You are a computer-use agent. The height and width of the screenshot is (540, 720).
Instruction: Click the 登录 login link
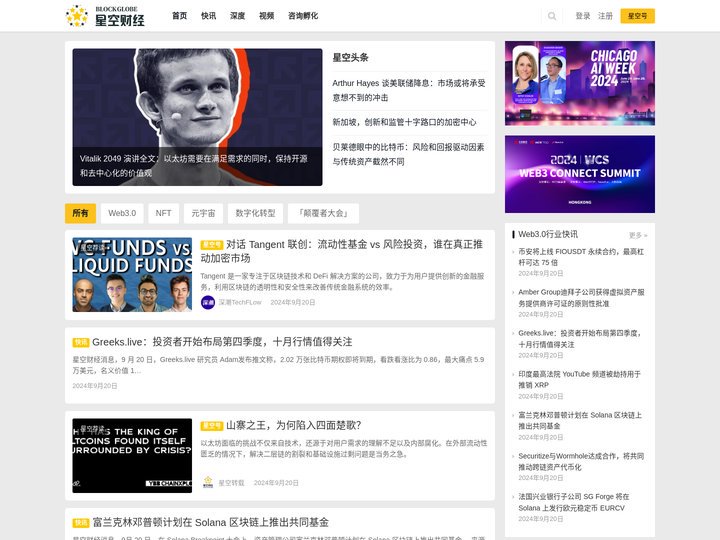click(583, 16)
